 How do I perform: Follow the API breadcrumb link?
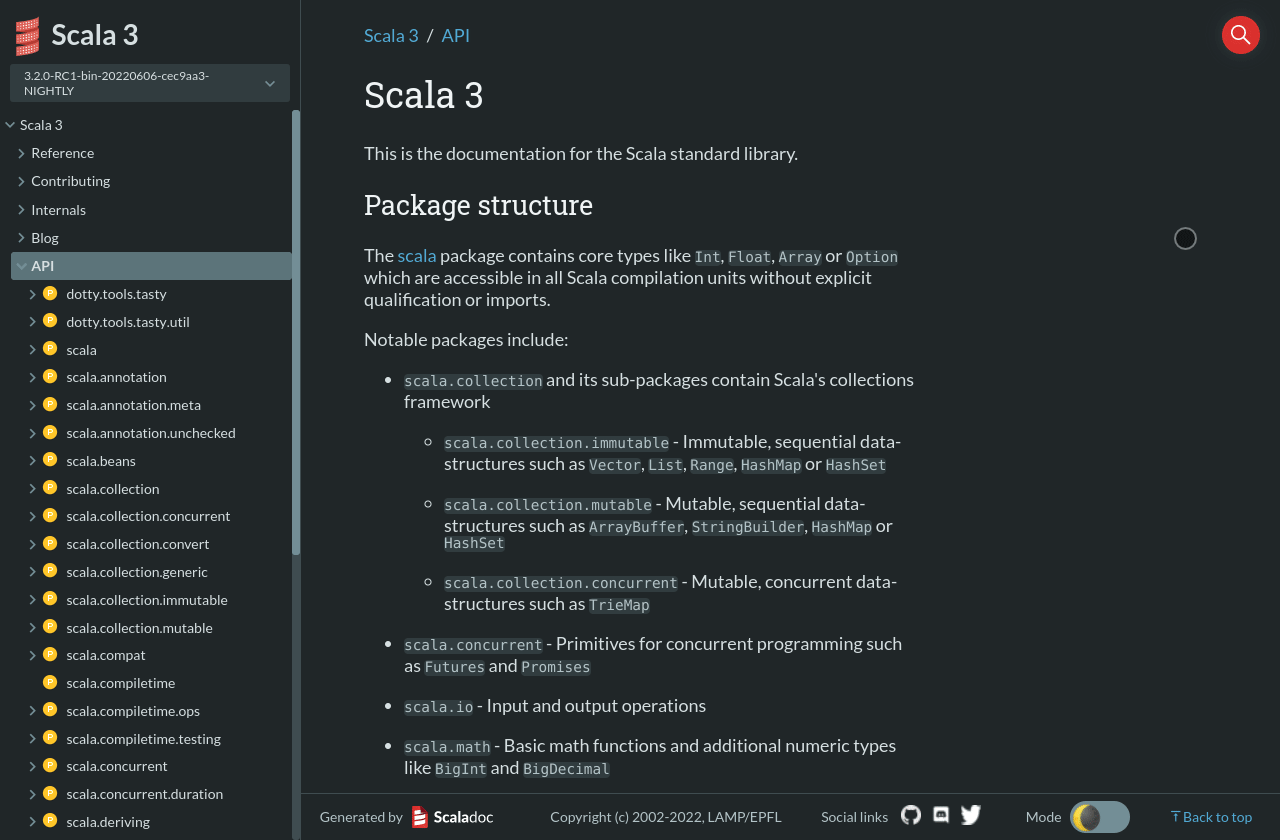point(456,35)
